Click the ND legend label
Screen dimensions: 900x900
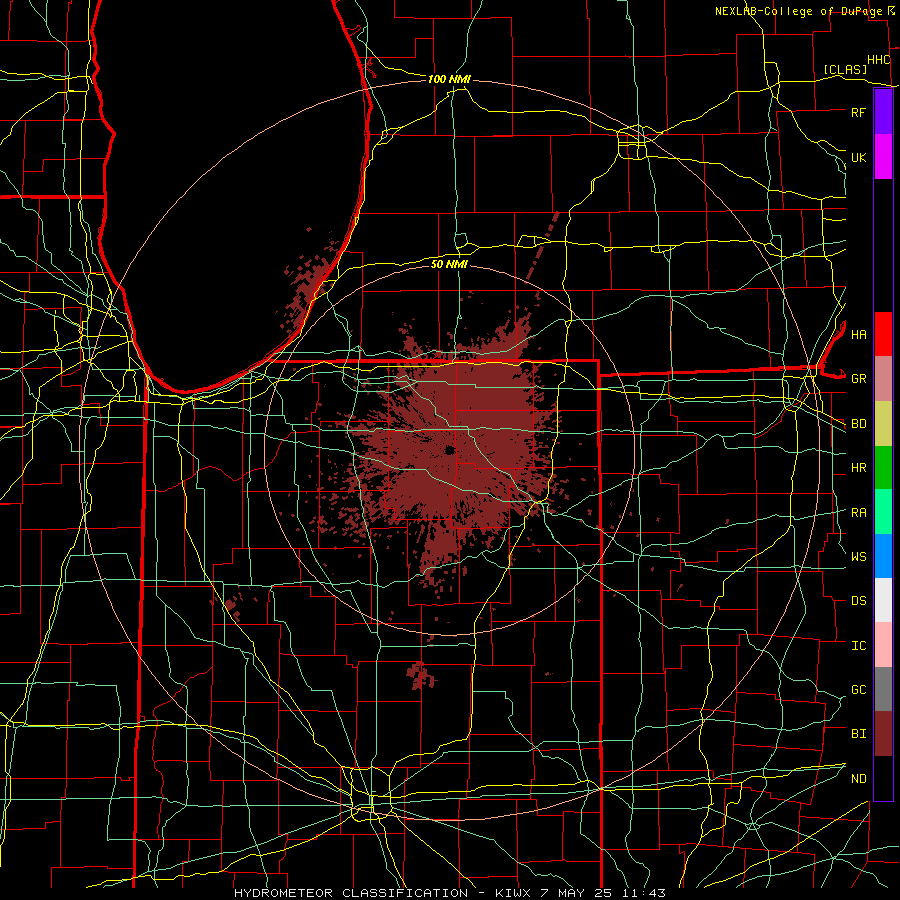(858, 779)
